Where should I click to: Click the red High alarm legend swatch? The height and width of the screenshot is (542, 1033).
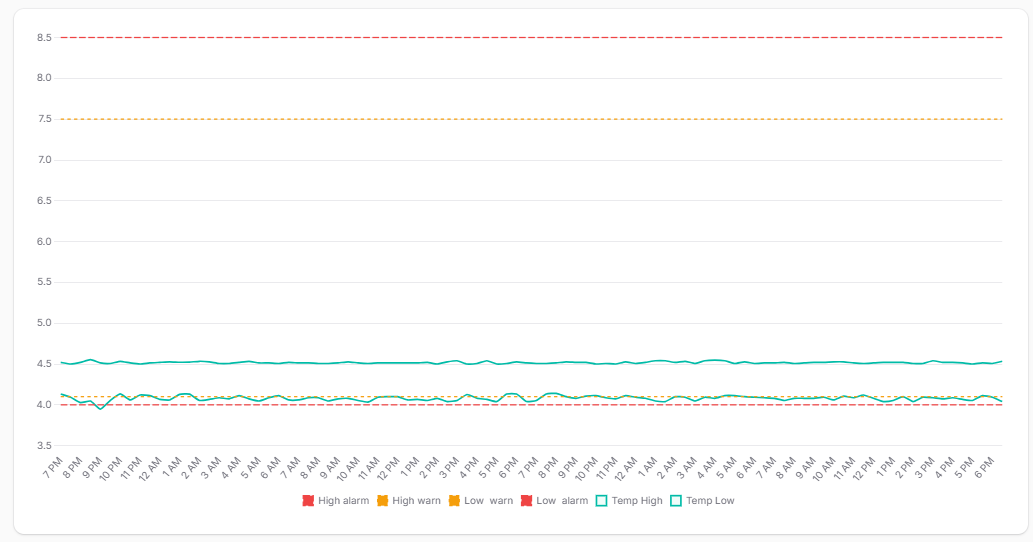pyautogui.click(x=308, y=500)
